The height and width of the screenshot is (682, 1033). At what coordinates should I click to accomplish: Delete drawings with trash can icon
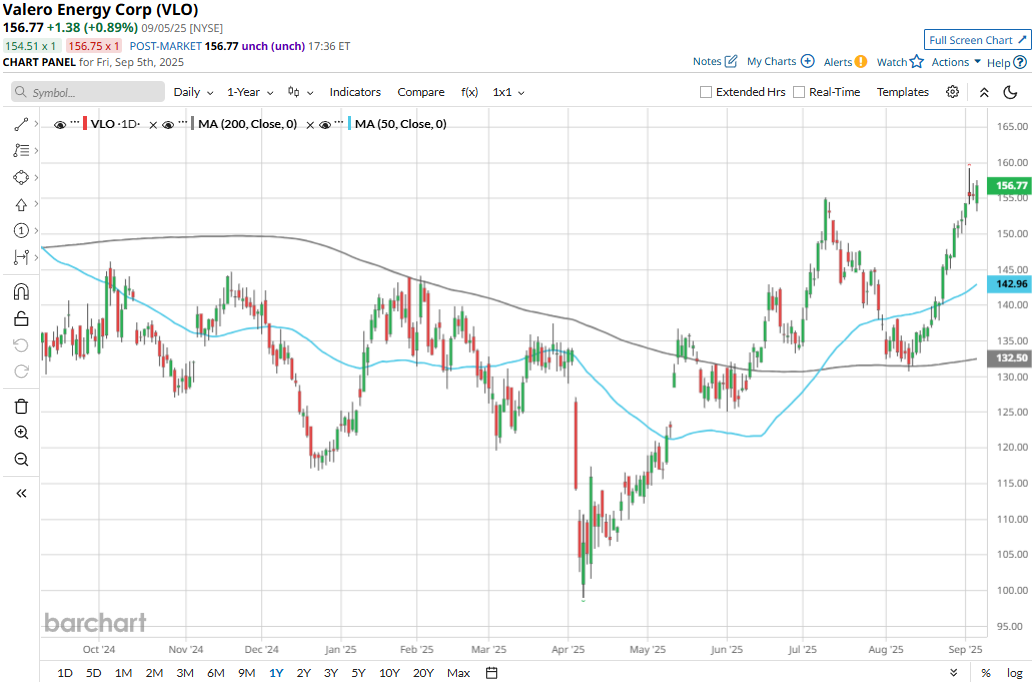coord(21,406)
